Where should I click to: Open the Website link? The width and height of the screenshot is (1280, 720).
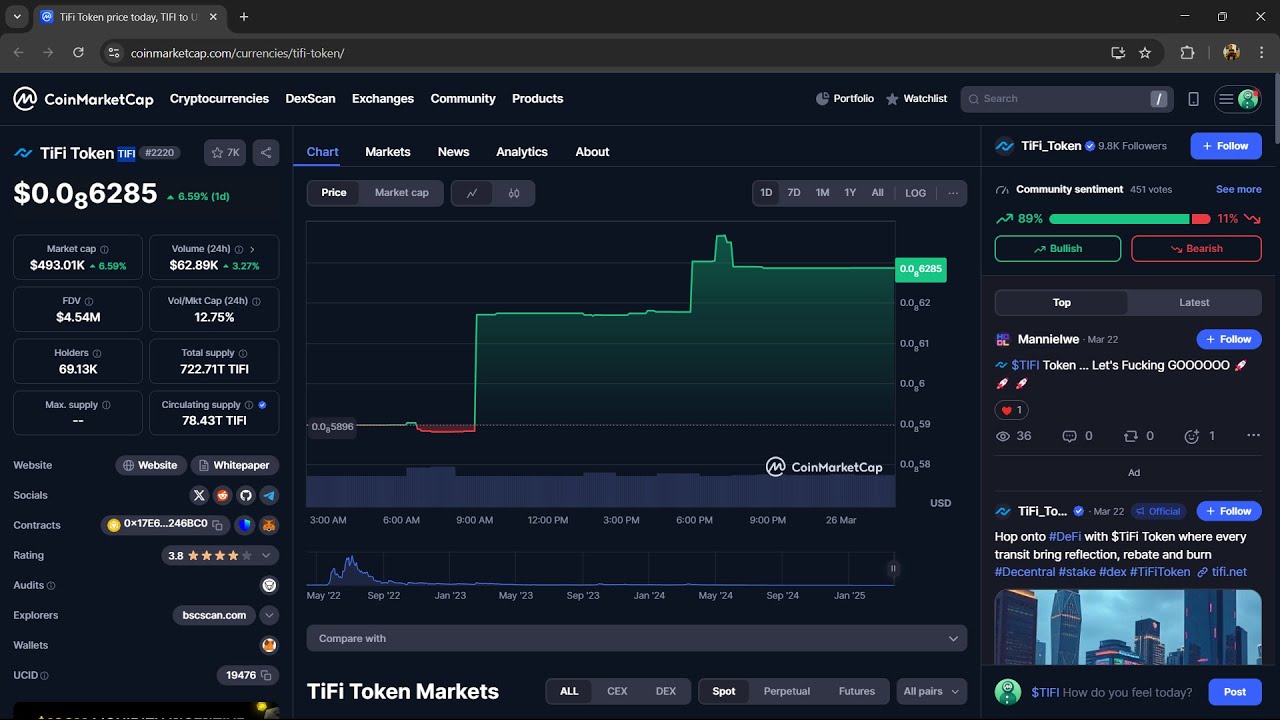point(150,465)
